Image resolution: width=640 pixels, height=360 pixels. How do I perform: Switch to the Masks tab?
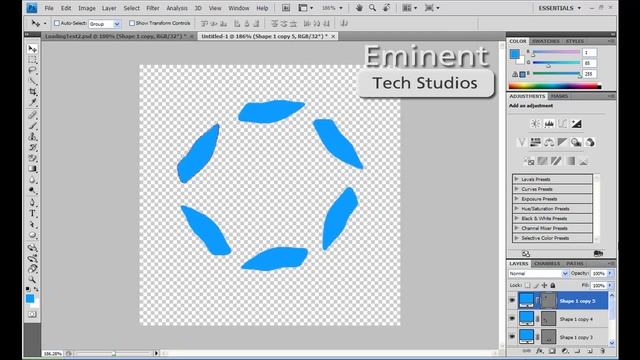pyautogui.click(x=559, y=96)
